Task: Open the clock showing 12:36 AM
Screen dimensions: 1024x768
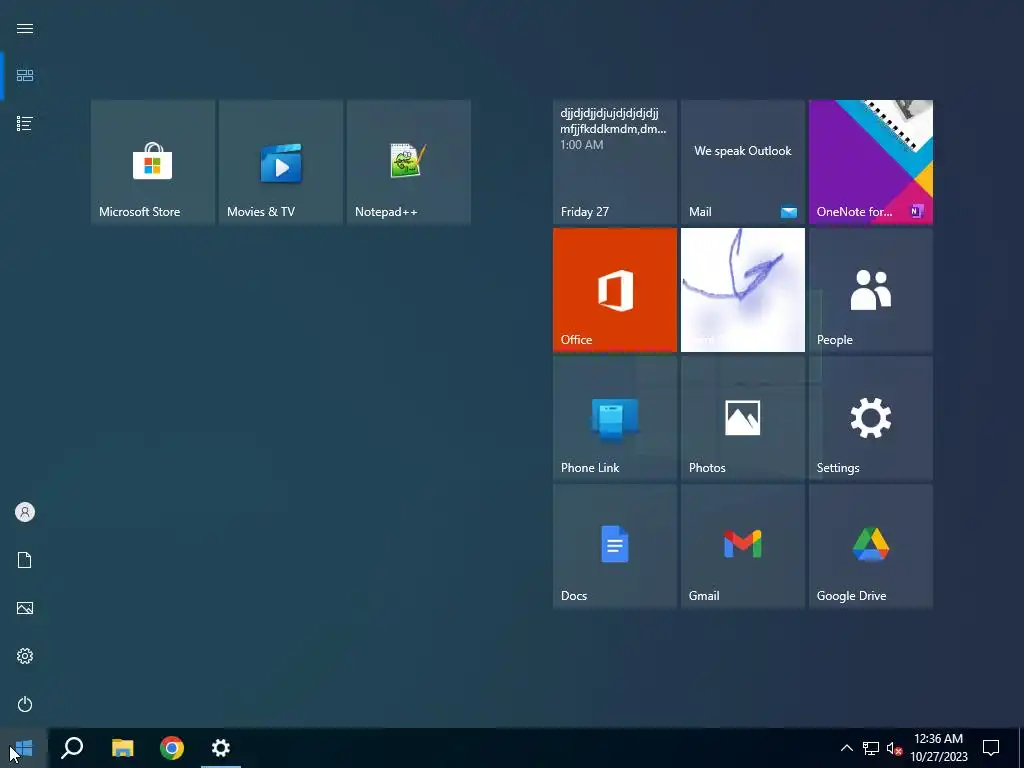Action: pyautogui.click(x=938, y=748)
